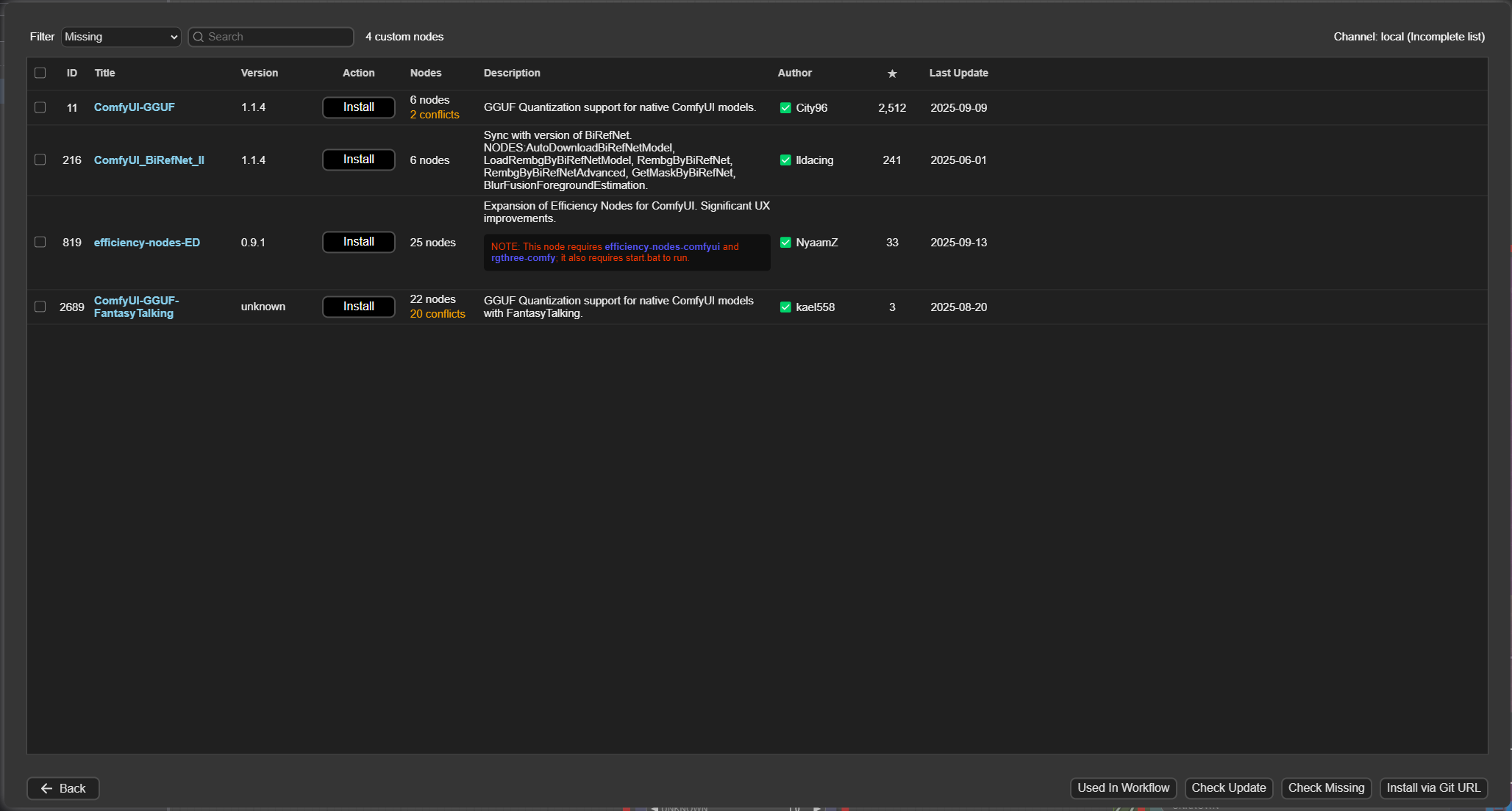Click the last update date 2025-06-01
Image resolution: width=1512 pixels, height=811 pixels.
click(x=959, y=160)
